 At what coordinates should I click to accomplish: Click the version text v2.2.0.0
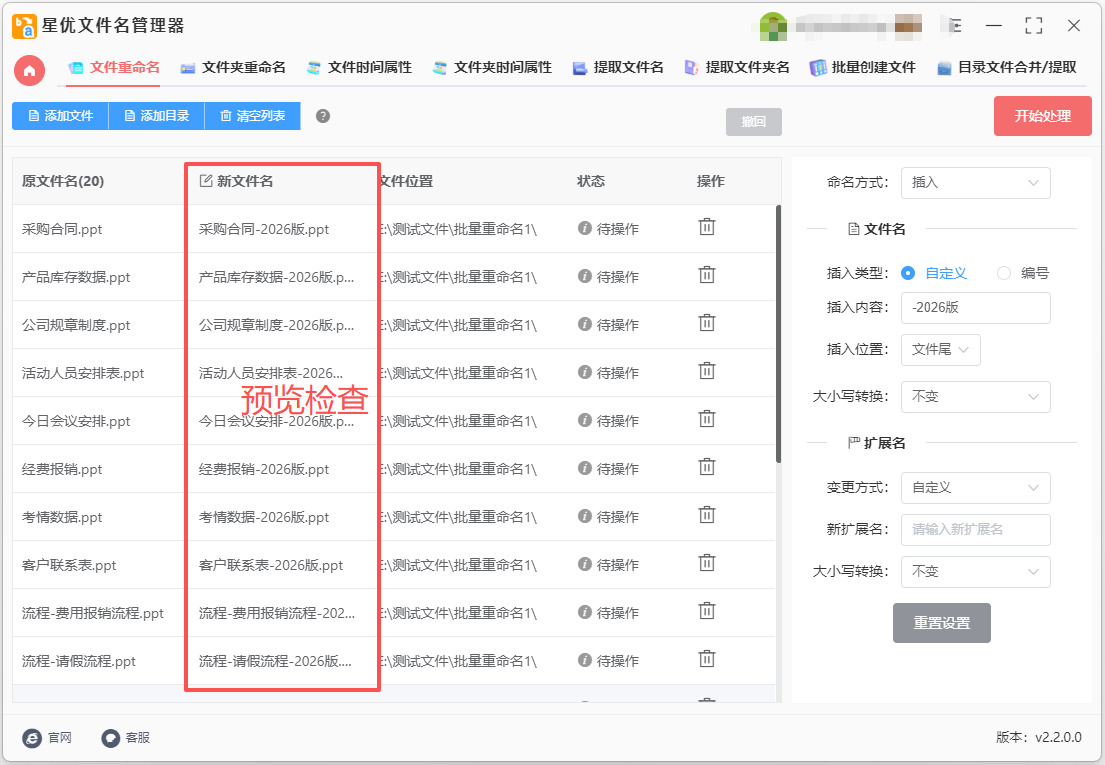click(x=1058, y=738)
